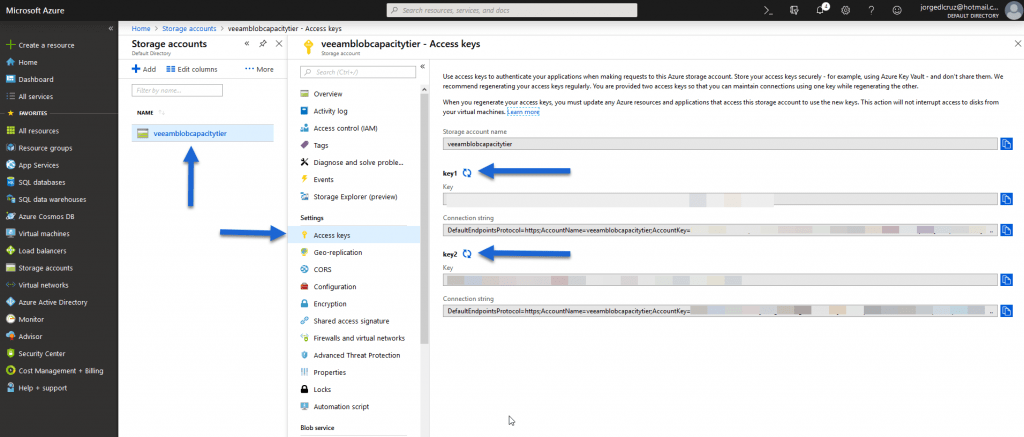
Task: Click the Filter by name field
Action: tap(177, 90)
